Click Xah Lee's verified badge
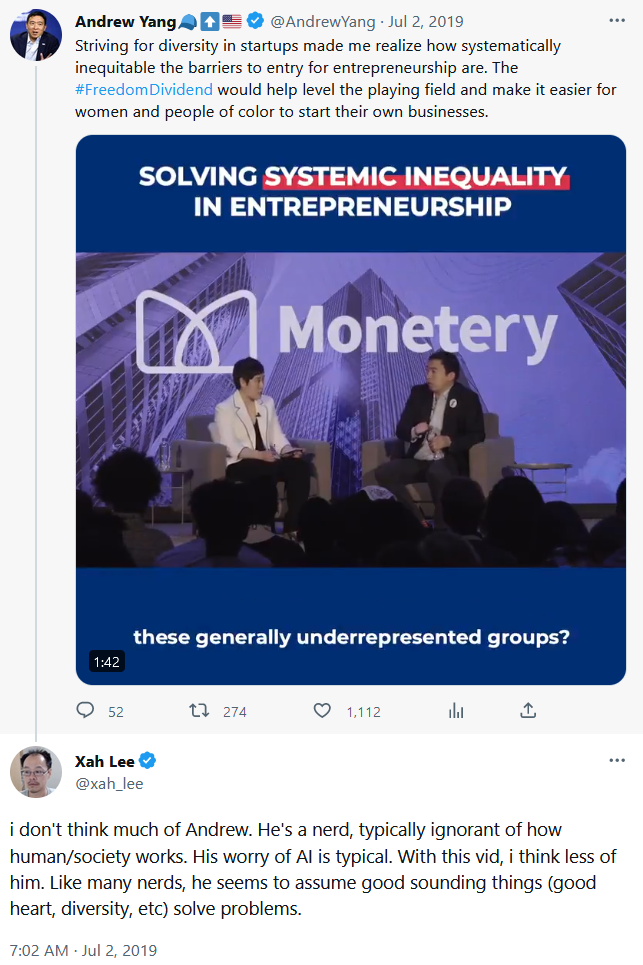This screenshot has width=643, height=965. click(147, 762)
